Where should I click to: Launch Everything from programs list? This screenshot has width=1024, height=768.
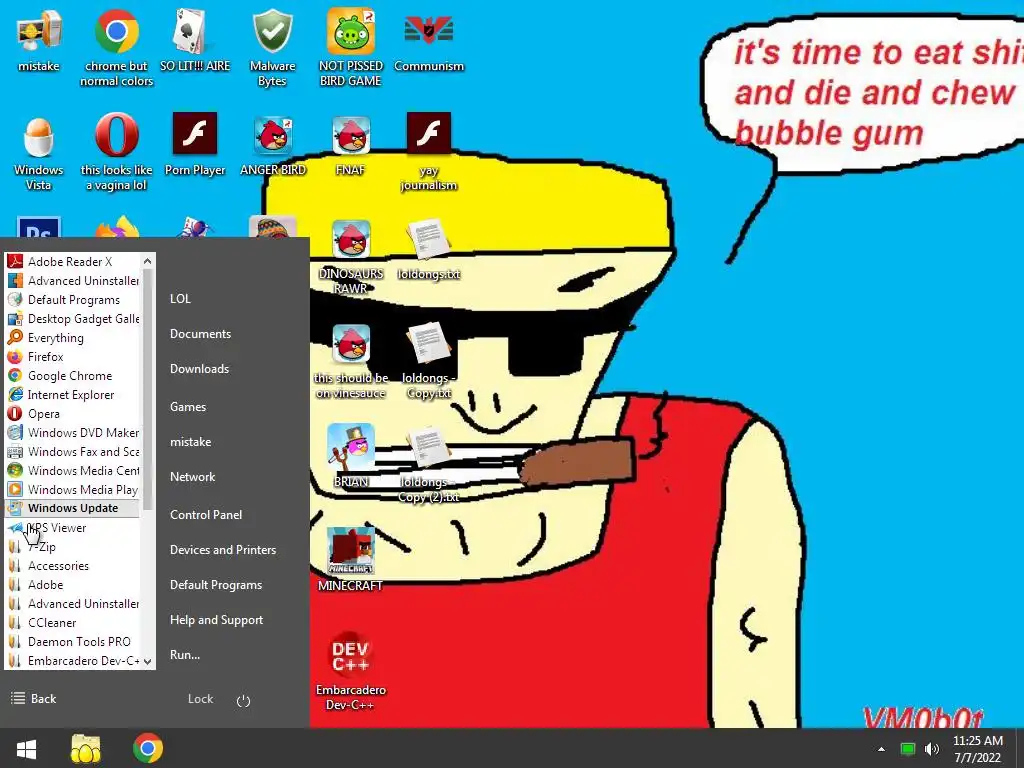coord(72,338)
